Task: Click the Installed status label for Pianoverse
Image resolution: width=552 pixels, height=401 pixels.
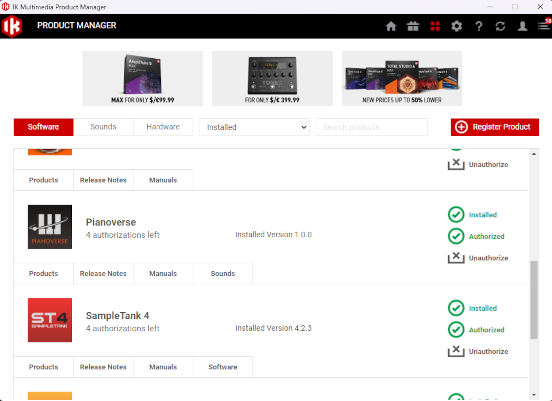Action: [483, 215]
